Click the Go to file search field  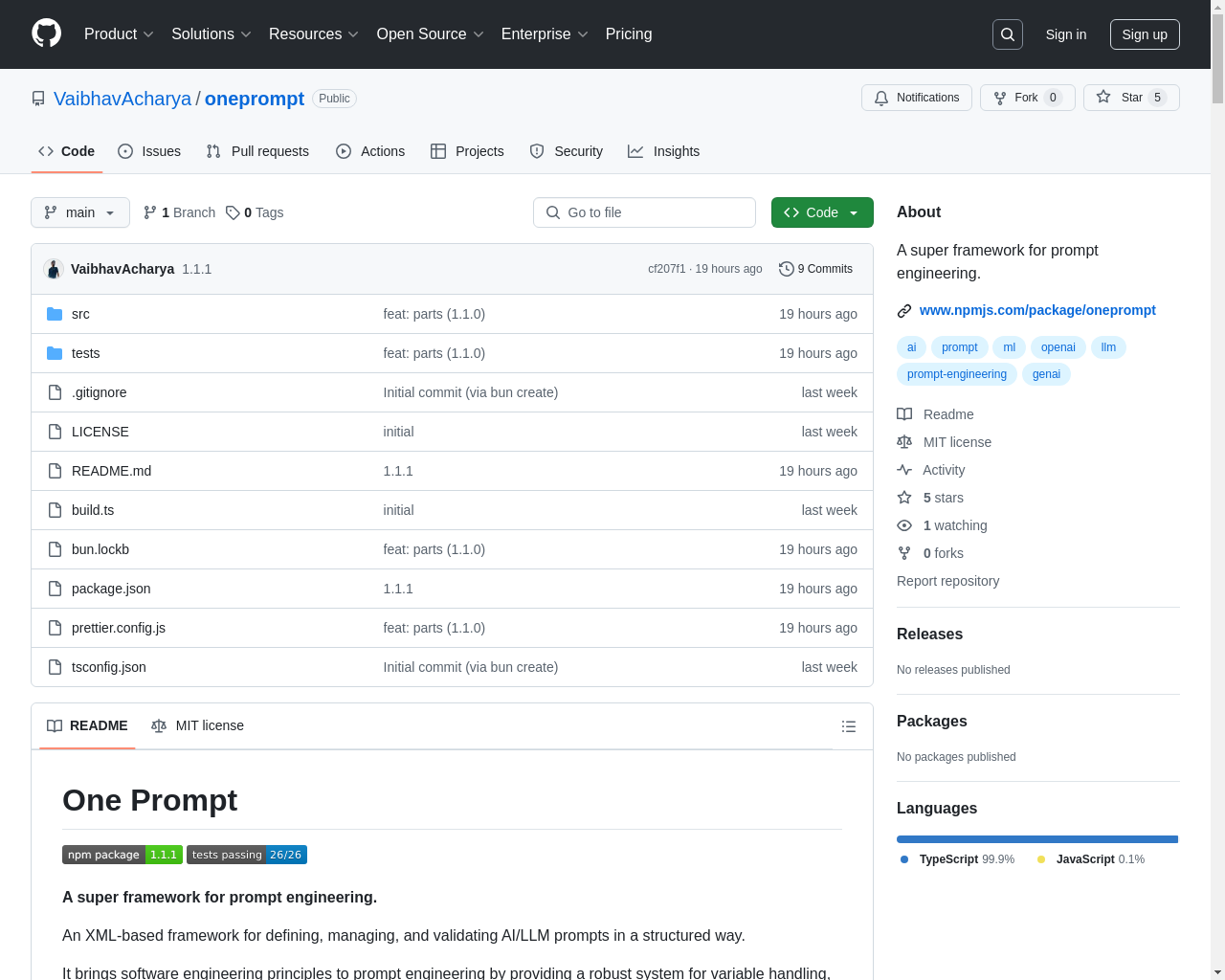(x=644, y=212)
